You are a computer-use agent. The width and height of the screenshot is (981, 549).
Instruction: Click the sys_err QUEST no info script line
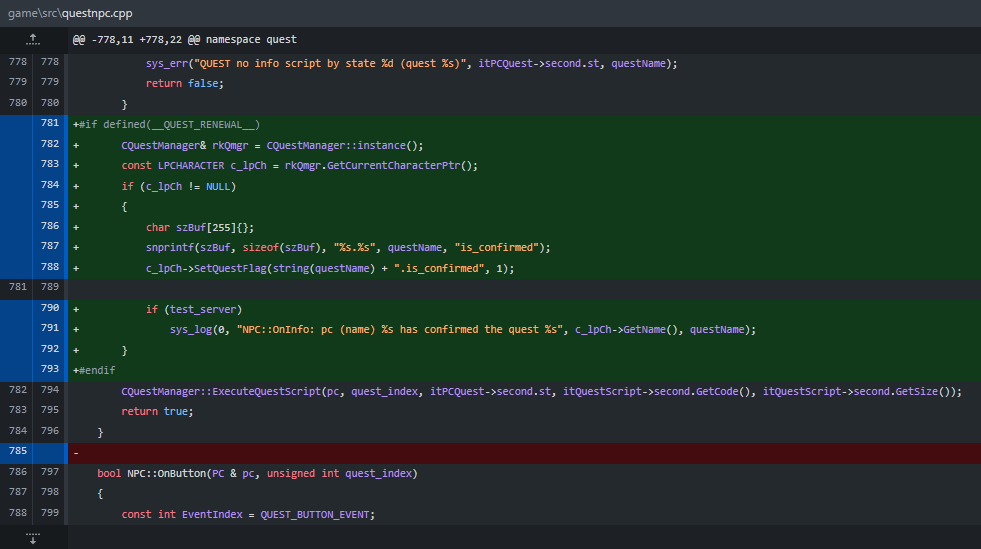[x=411, y=63]
